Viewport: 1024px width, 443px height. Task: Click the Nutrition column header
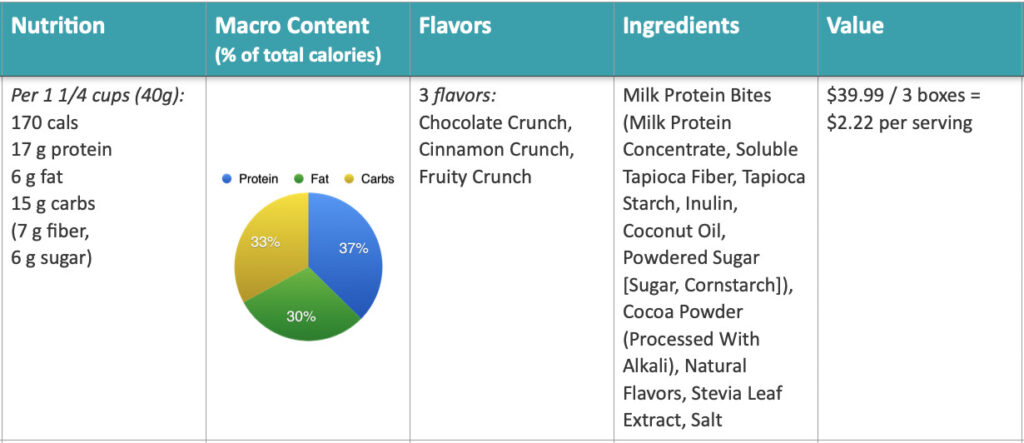pos(58,26)
